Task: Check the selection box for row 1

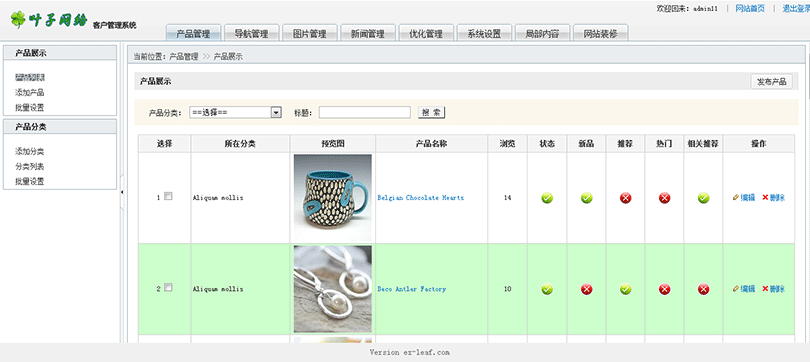Action: click(168, 196)
